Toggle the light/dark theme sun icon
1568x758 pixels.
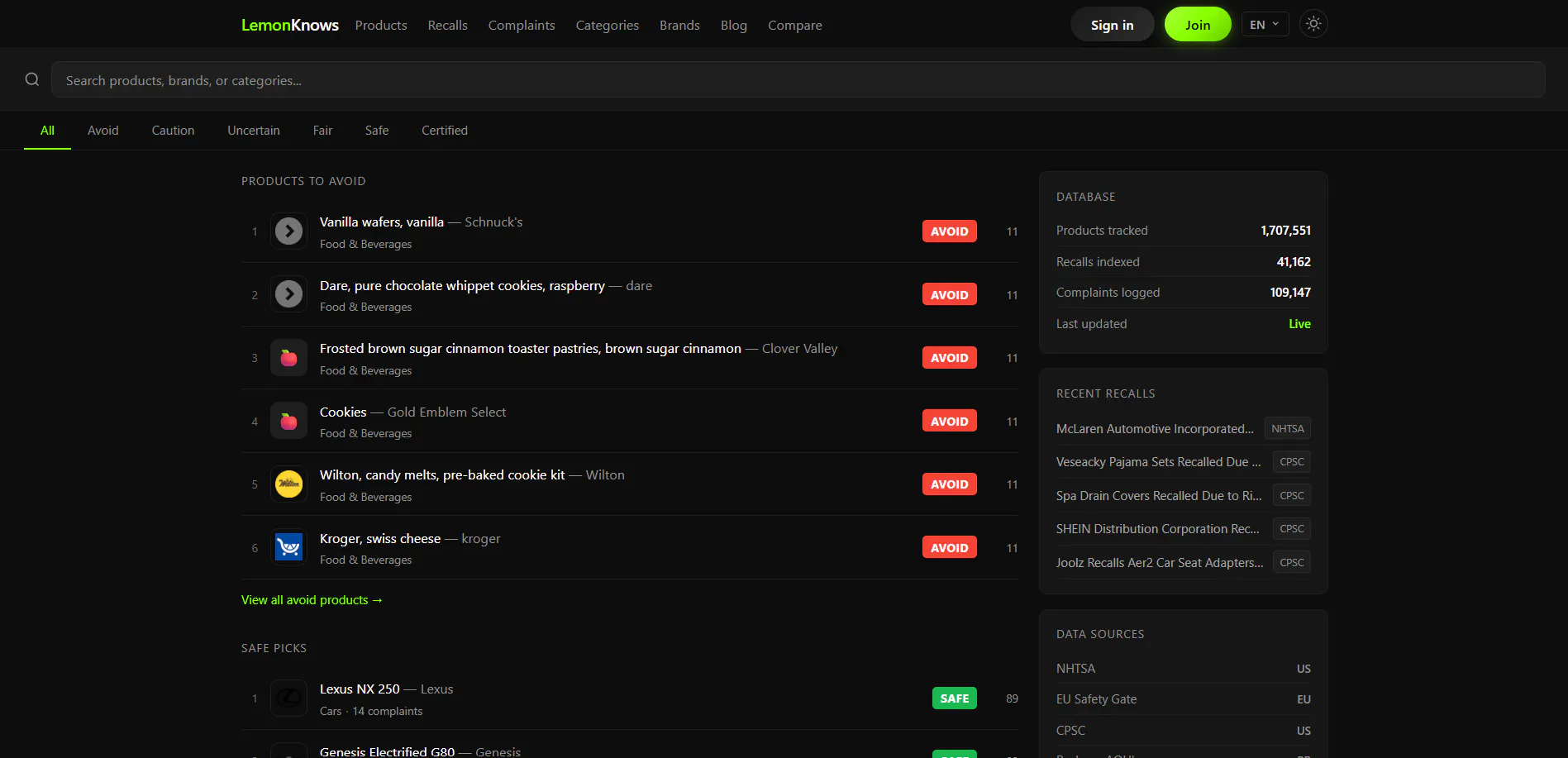coord(1313,24)
